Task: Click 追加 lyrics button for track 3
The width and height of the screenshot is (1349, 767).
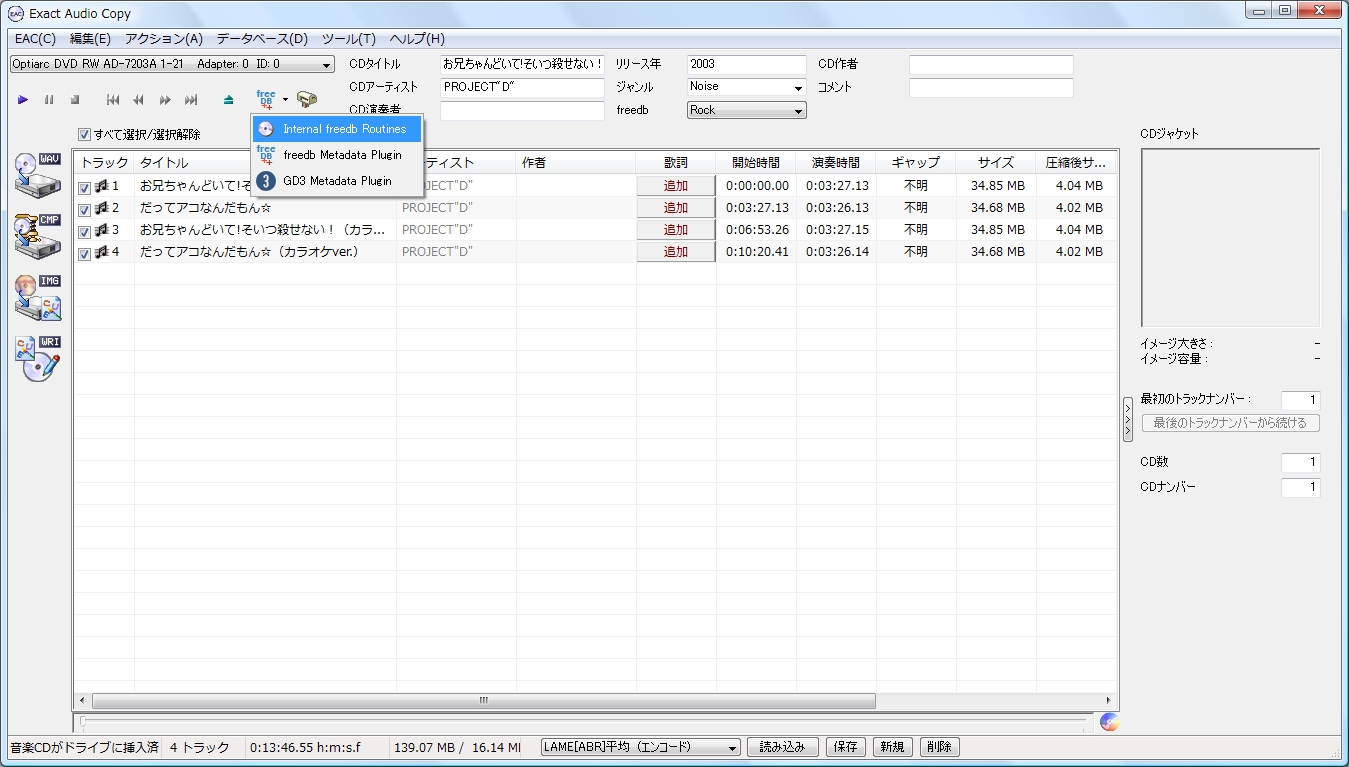Action: pyautogui.click(x=676, y=230)
